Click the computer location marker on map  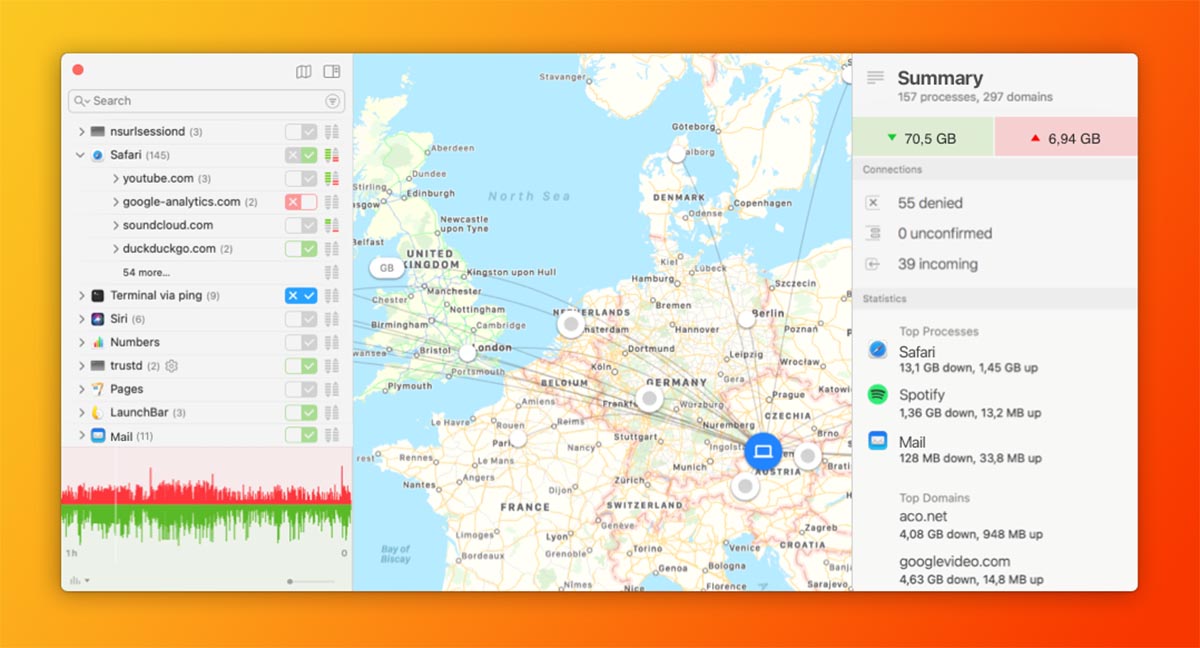(x=763, y=451)
